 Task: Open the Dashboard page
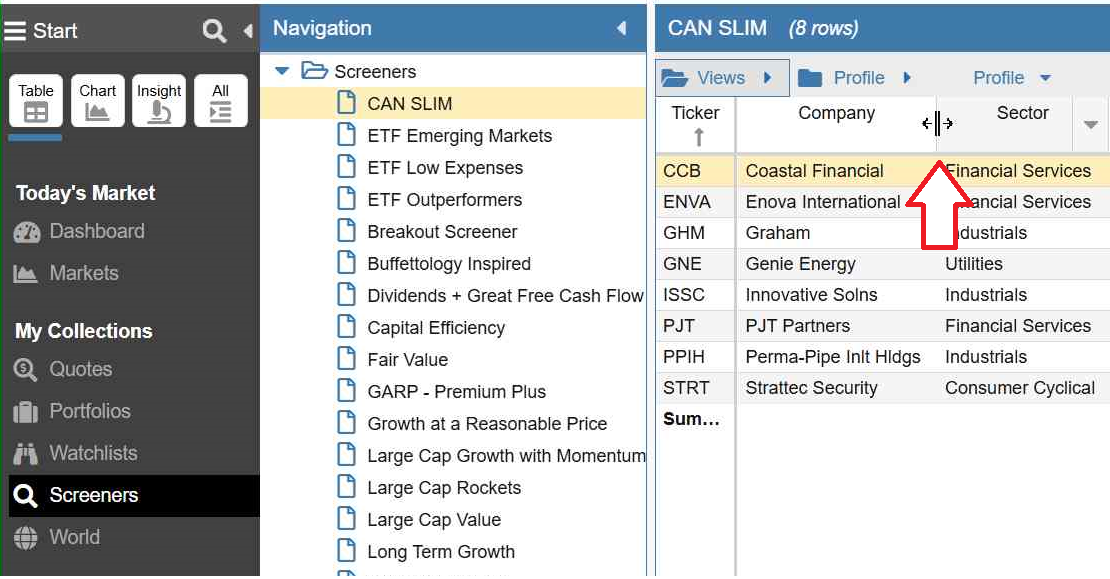pyautogui.click(x=96, y=231)
